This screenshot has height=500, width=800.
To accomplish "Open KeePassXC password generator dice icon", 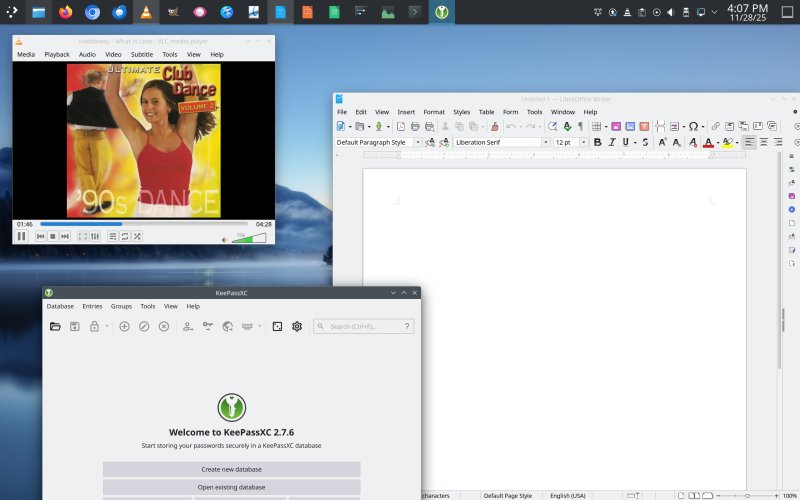I will click(277, 326).
